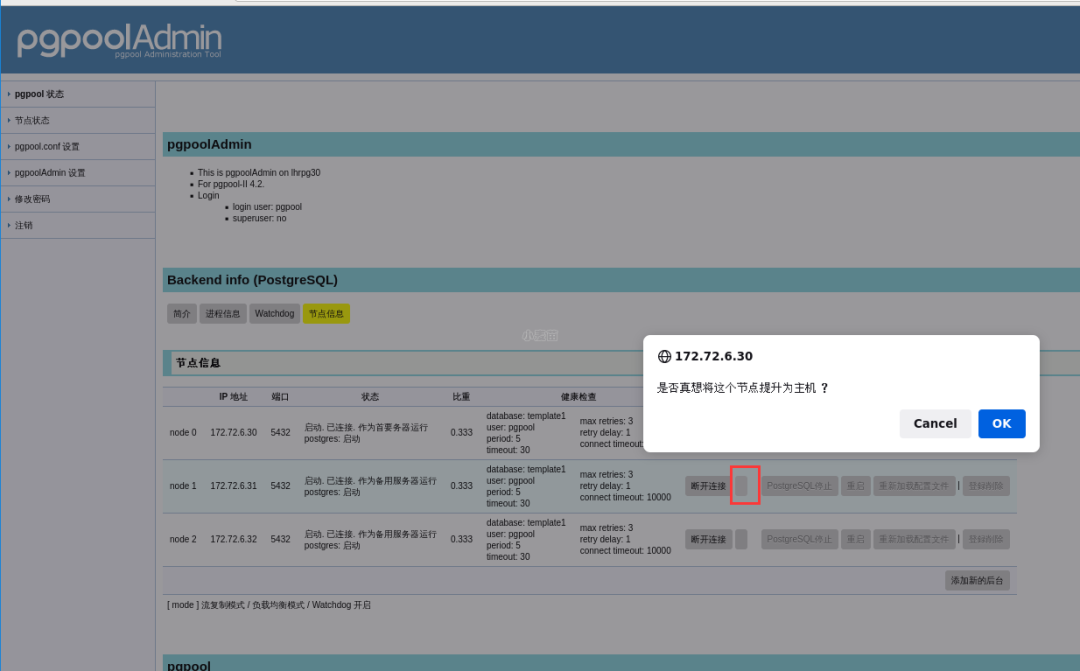The image size is (1080, 671).
Task: Click the 'superuser: no' text
Action: [x=259, y=218]
